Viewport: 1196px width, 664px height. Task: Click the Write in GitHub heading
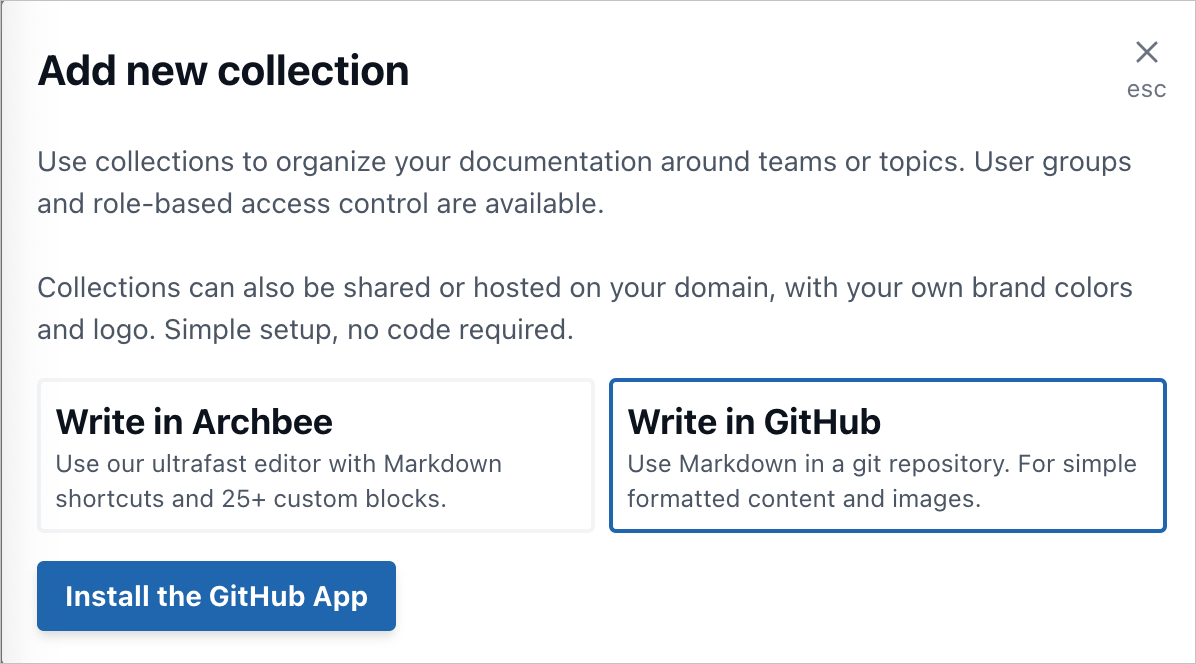tap(753, 422)
